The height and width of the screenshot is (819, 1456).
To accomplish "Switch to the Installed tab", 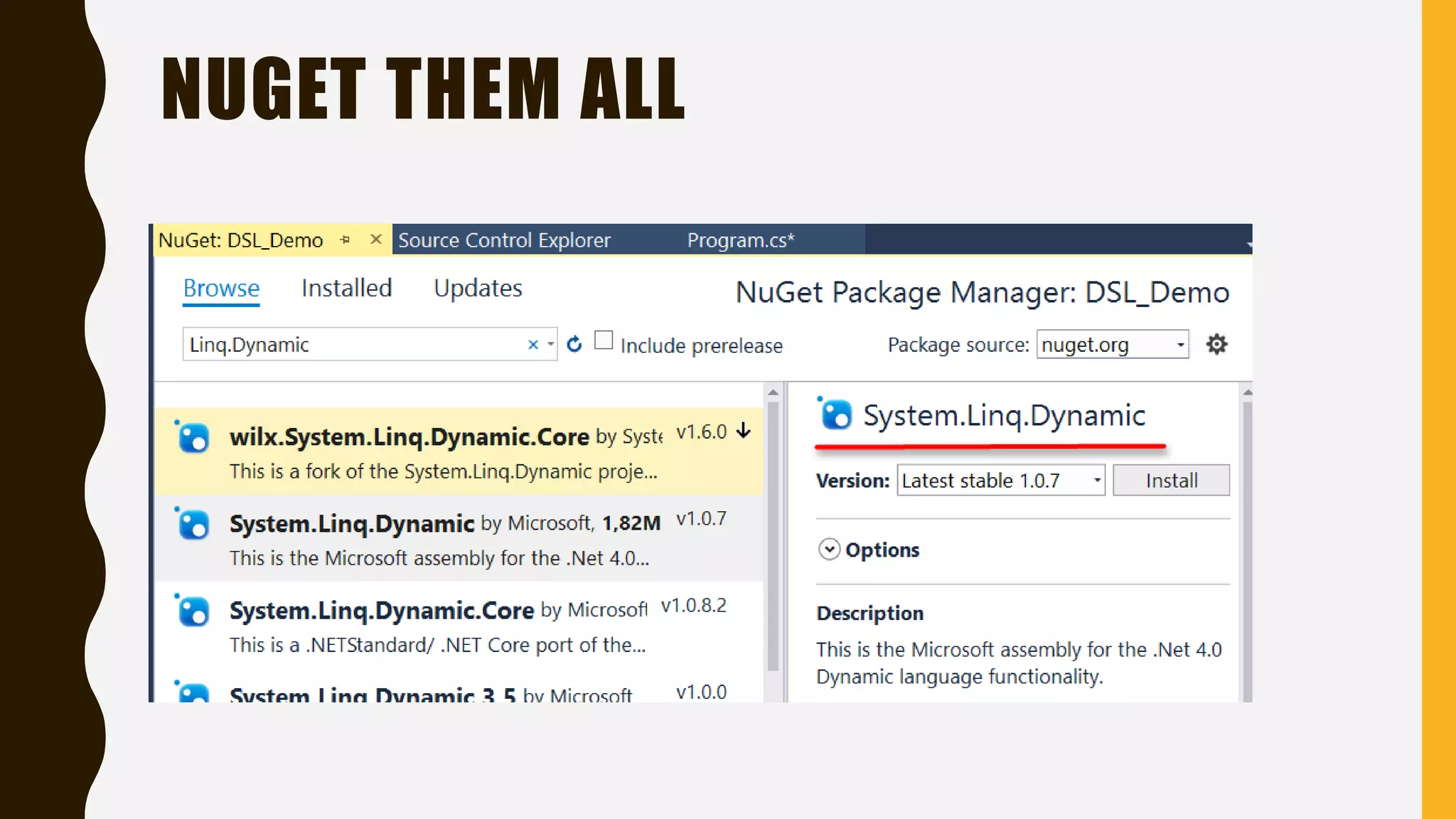I will click(x=346, y=289).
